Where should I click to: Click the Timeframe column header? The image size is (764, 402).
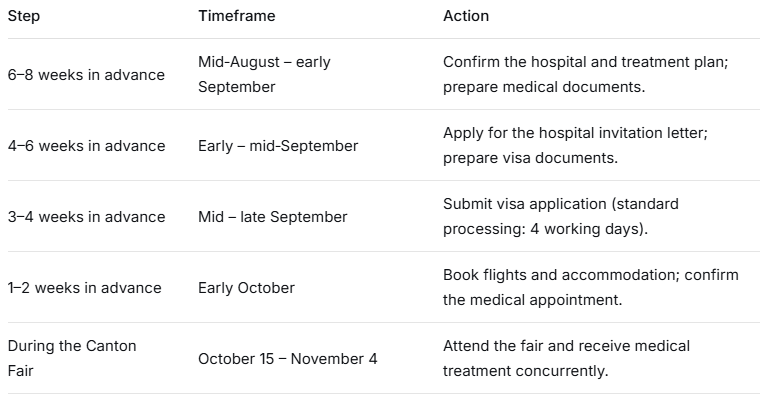(x=236, y=16)
